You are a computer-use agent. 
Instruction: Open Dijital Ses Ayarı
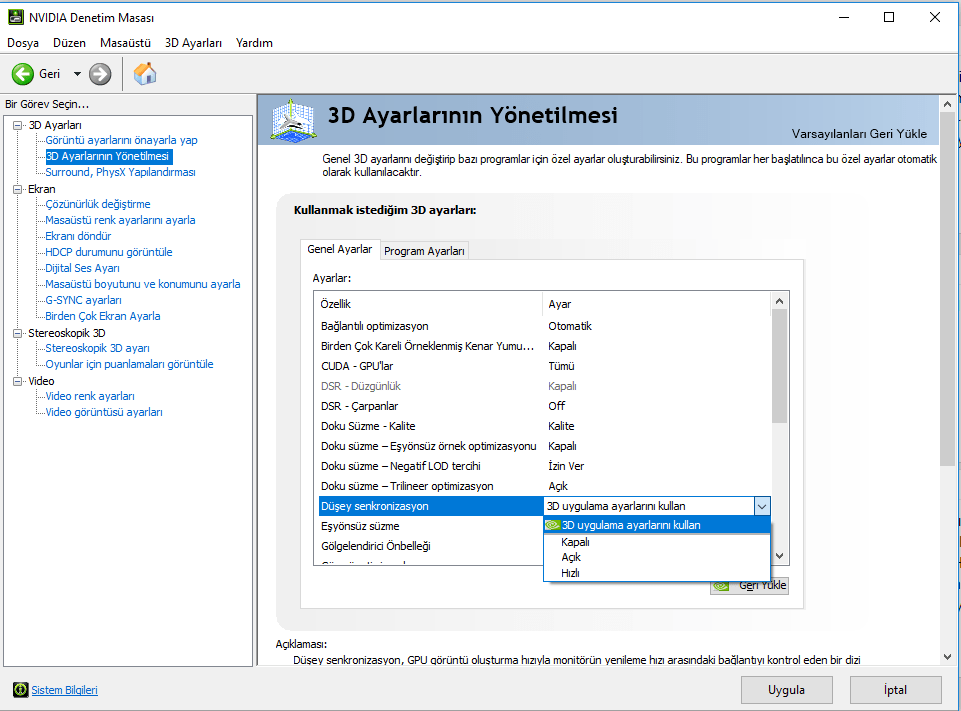tap(82, 268)
